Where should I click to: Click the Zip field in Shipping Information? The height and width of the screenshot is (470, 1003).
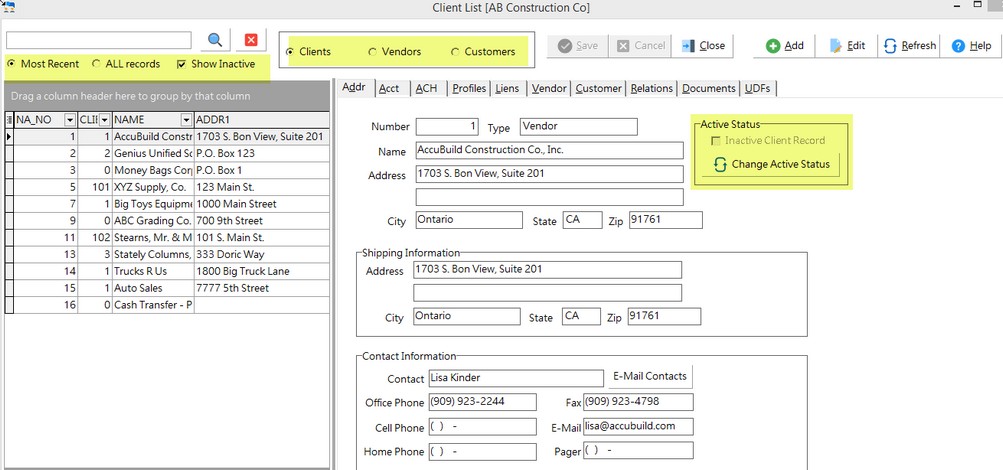[x=664, y=317]
